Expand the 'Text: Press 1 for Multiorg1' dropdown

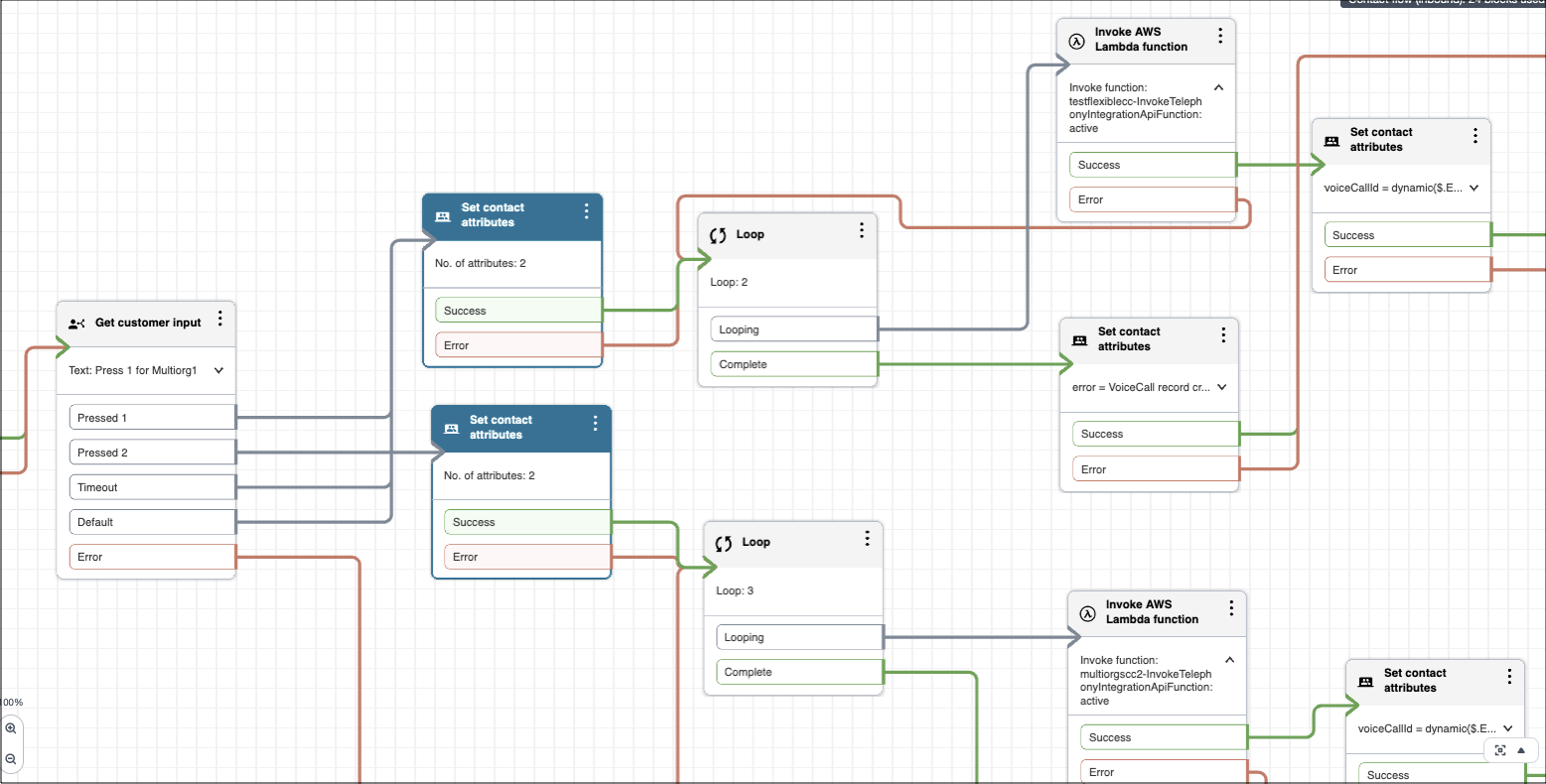218,371
